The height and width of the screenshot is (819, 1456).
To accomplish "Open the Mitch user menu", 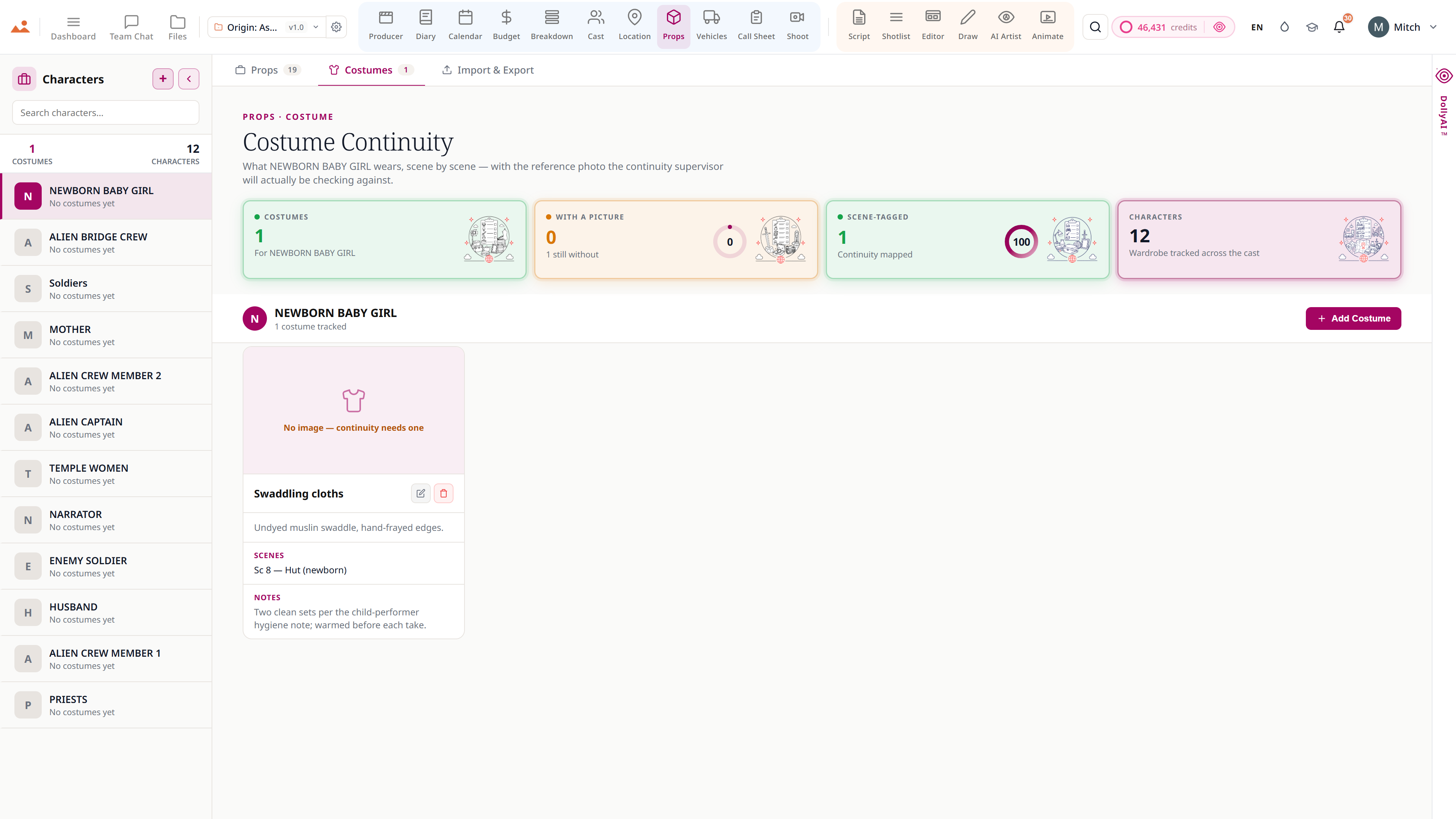I will tap(1402, 27).
